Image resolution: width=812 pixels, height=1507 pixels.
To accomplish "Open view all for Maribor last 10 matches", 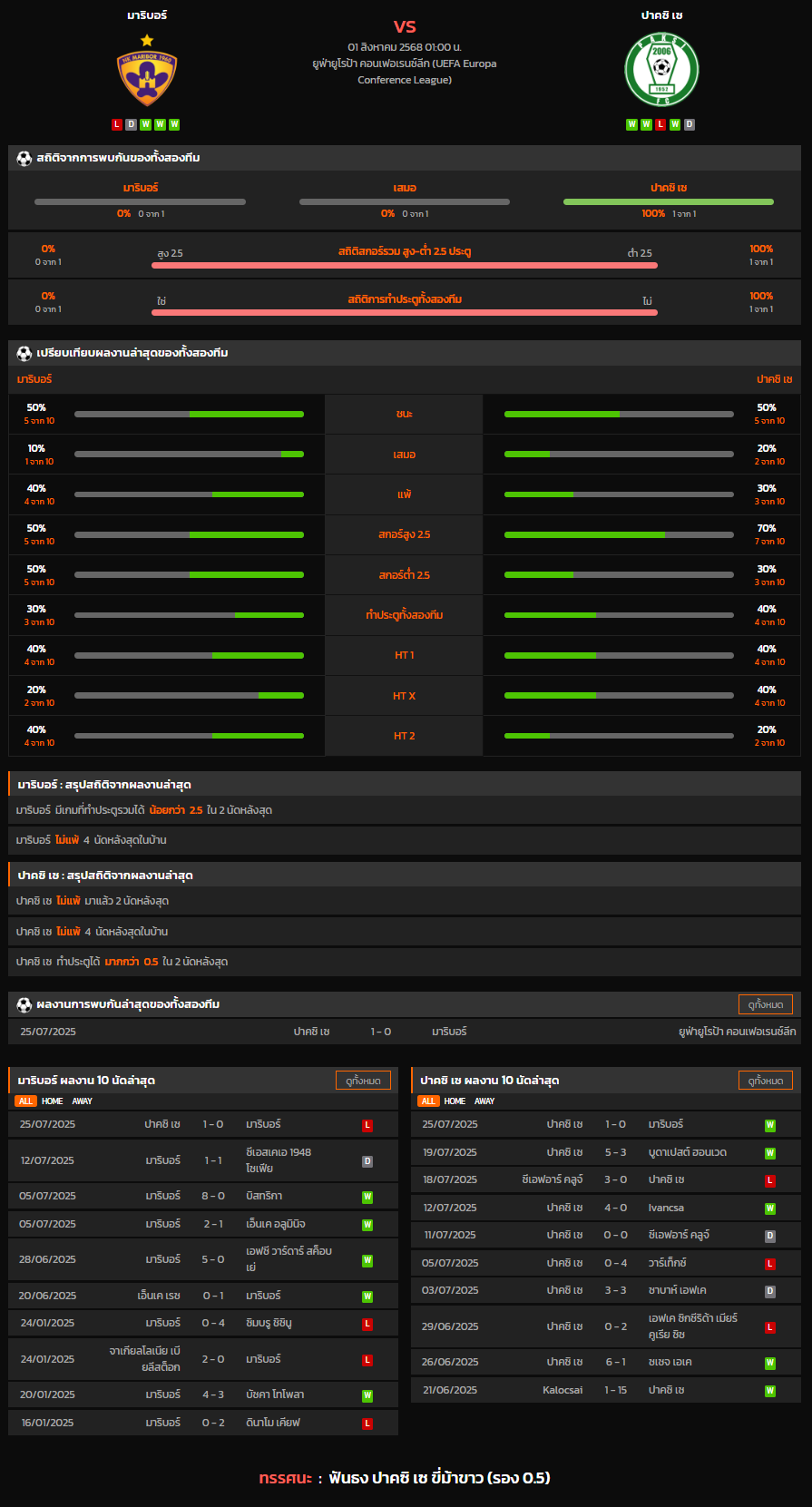I will 363,1081.
